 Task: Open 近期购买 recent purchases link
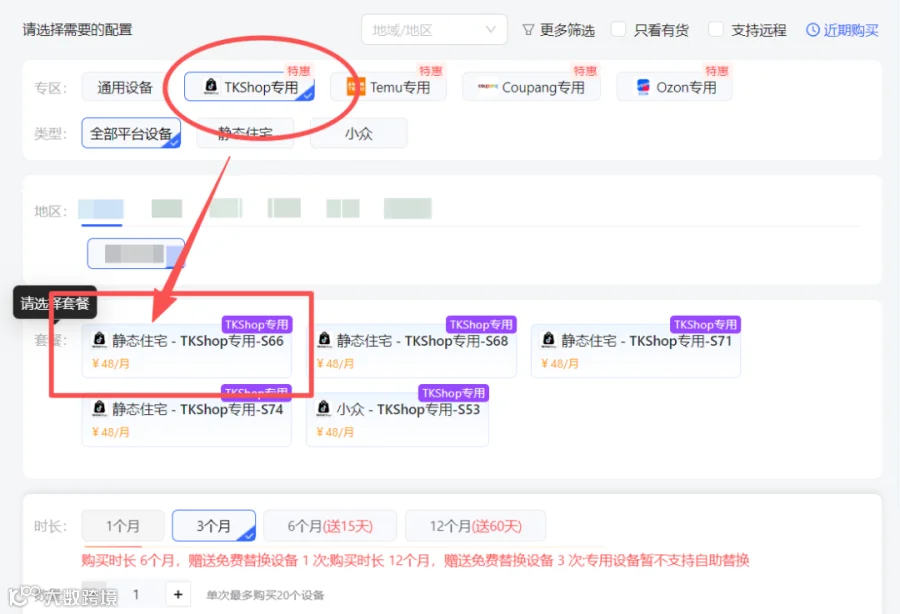(851, 30)
